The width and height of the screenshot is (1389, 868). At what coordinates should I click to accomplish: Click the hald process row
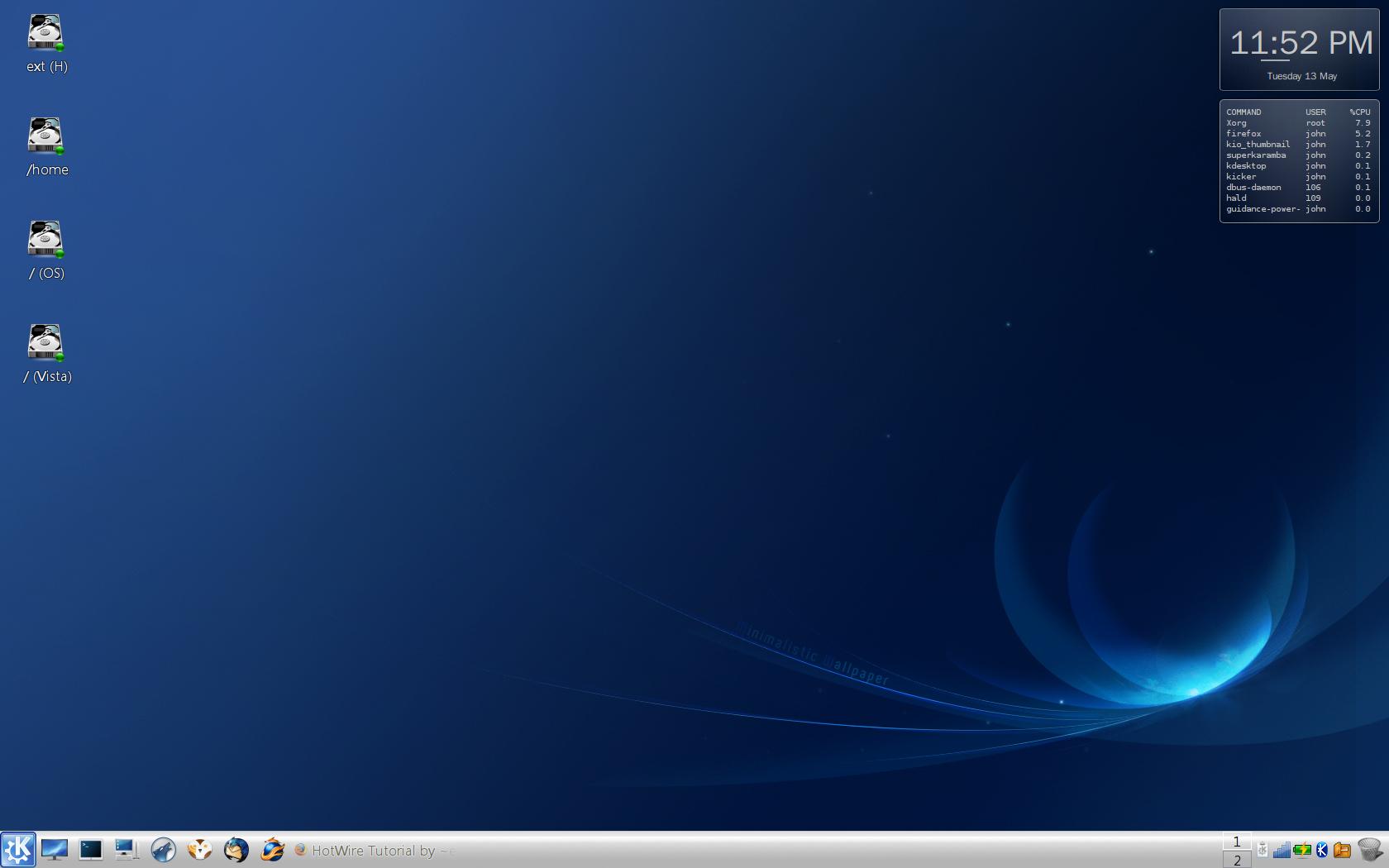click(x=1298, y=198)
